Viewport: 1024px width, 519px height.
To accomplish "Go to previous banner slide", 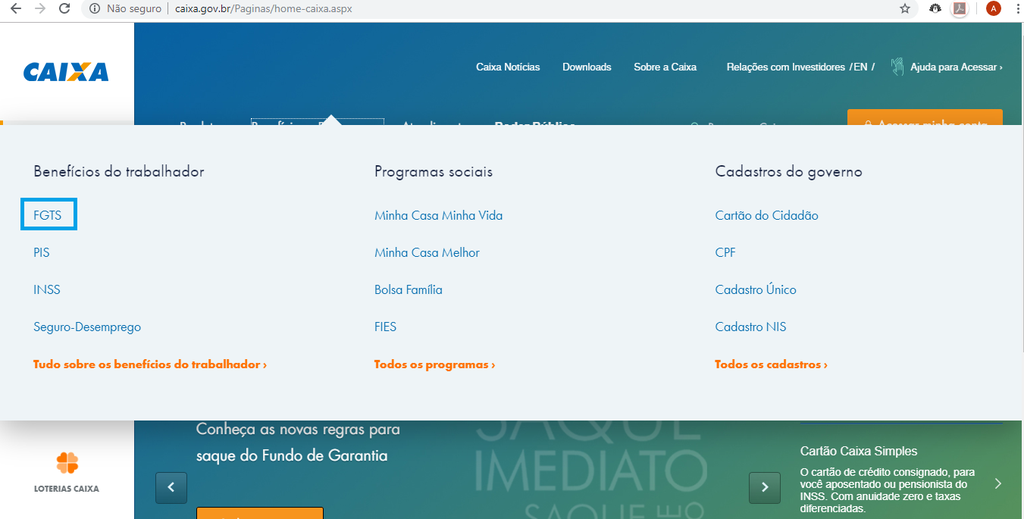I will 171,488.
